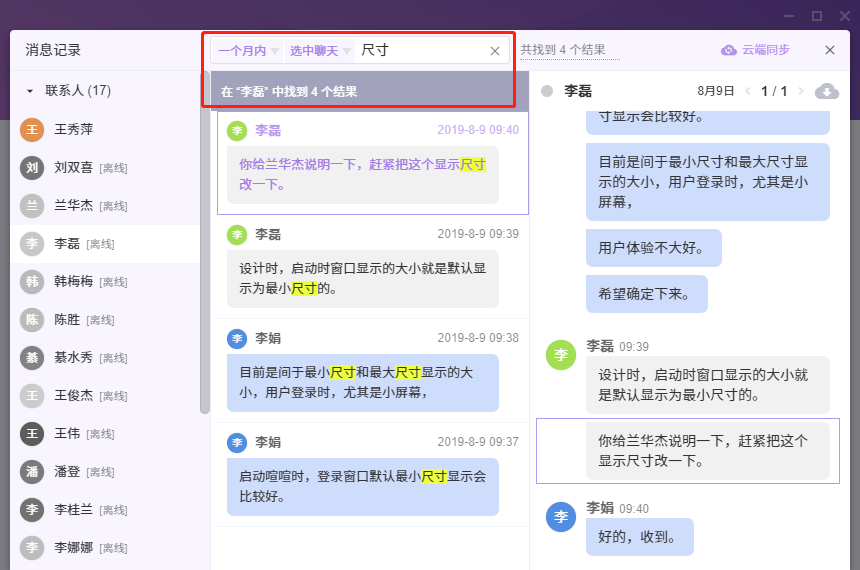The height and width of the screenshot is (570, 860).
Task: Click the blue 李娟 avatar in chat
Action: (x=561, y=517)
